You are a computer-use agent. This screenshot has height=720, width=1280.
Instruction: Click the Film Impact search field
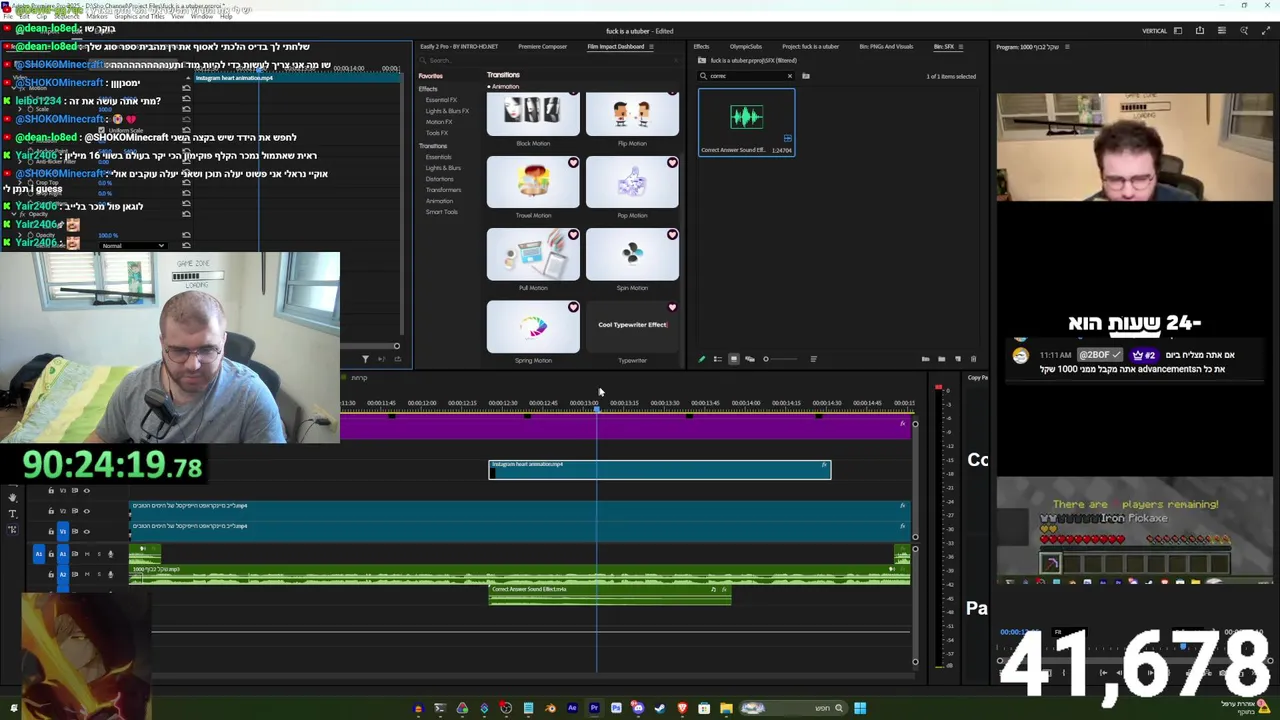pos(550,60)
